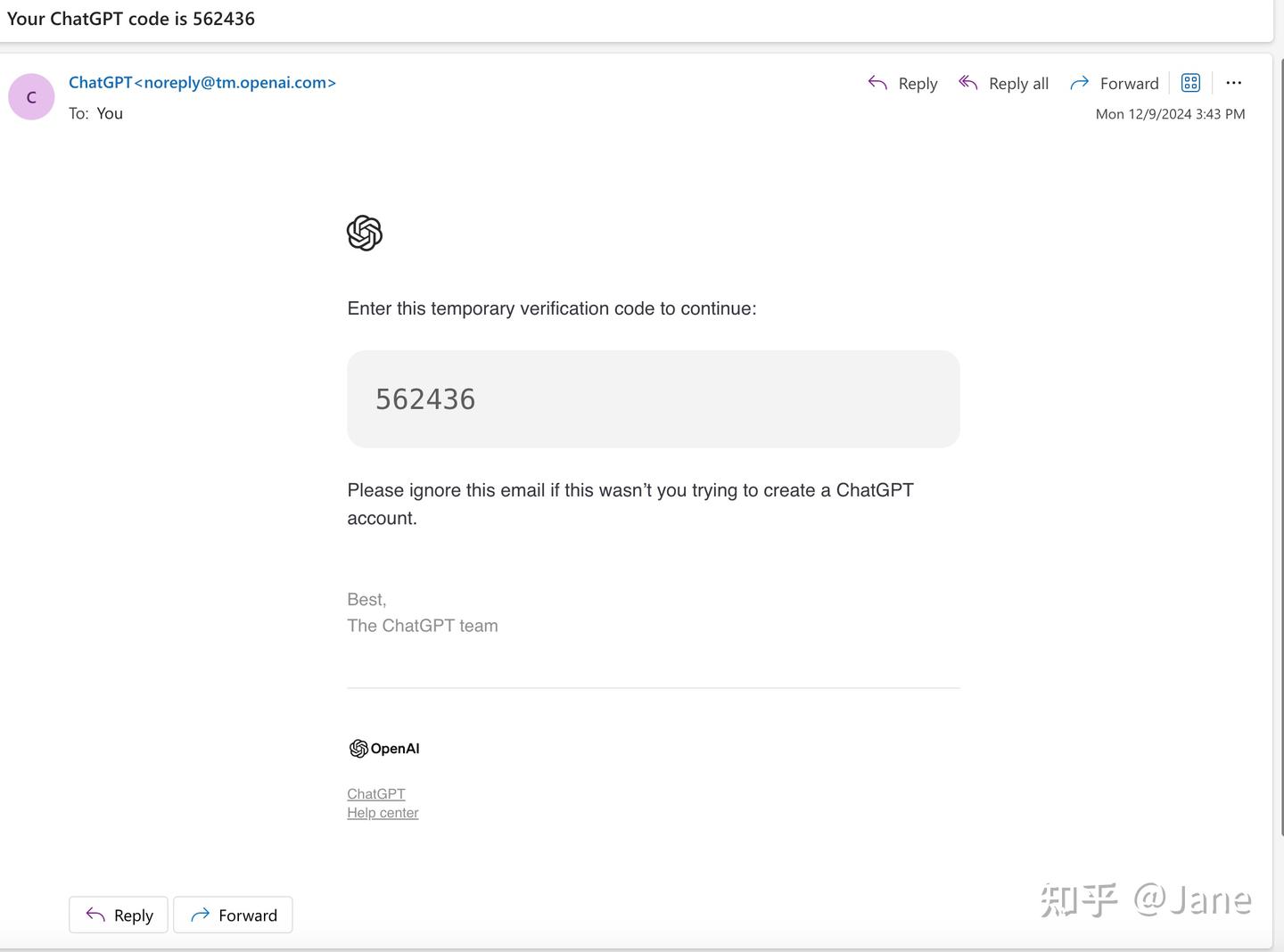Reply to the email from header toolbar
1284x952 pixels.
point(902,84)
